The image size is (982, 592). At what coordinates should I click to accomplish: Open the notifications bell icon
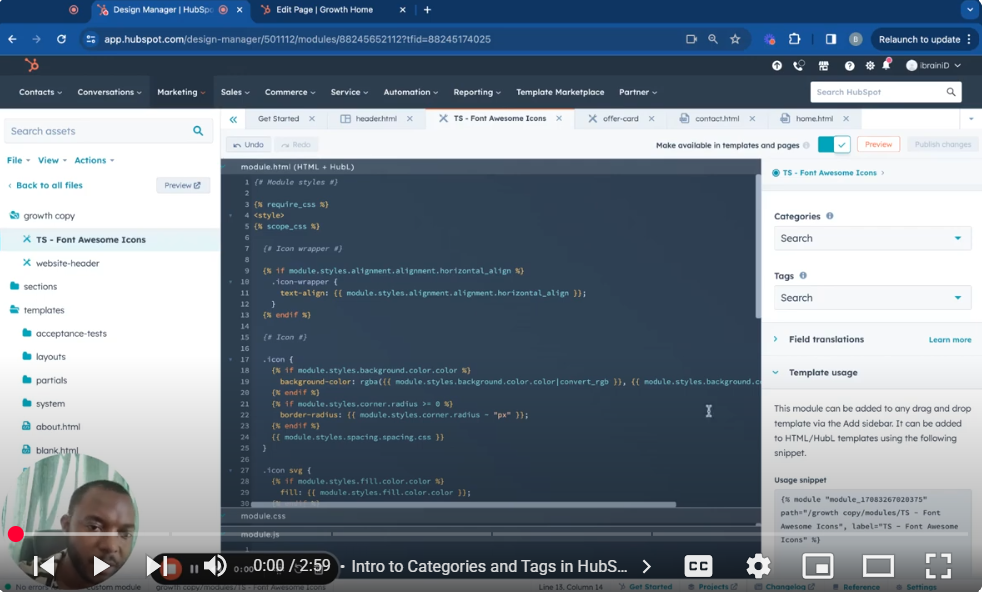tap(886, 65)
